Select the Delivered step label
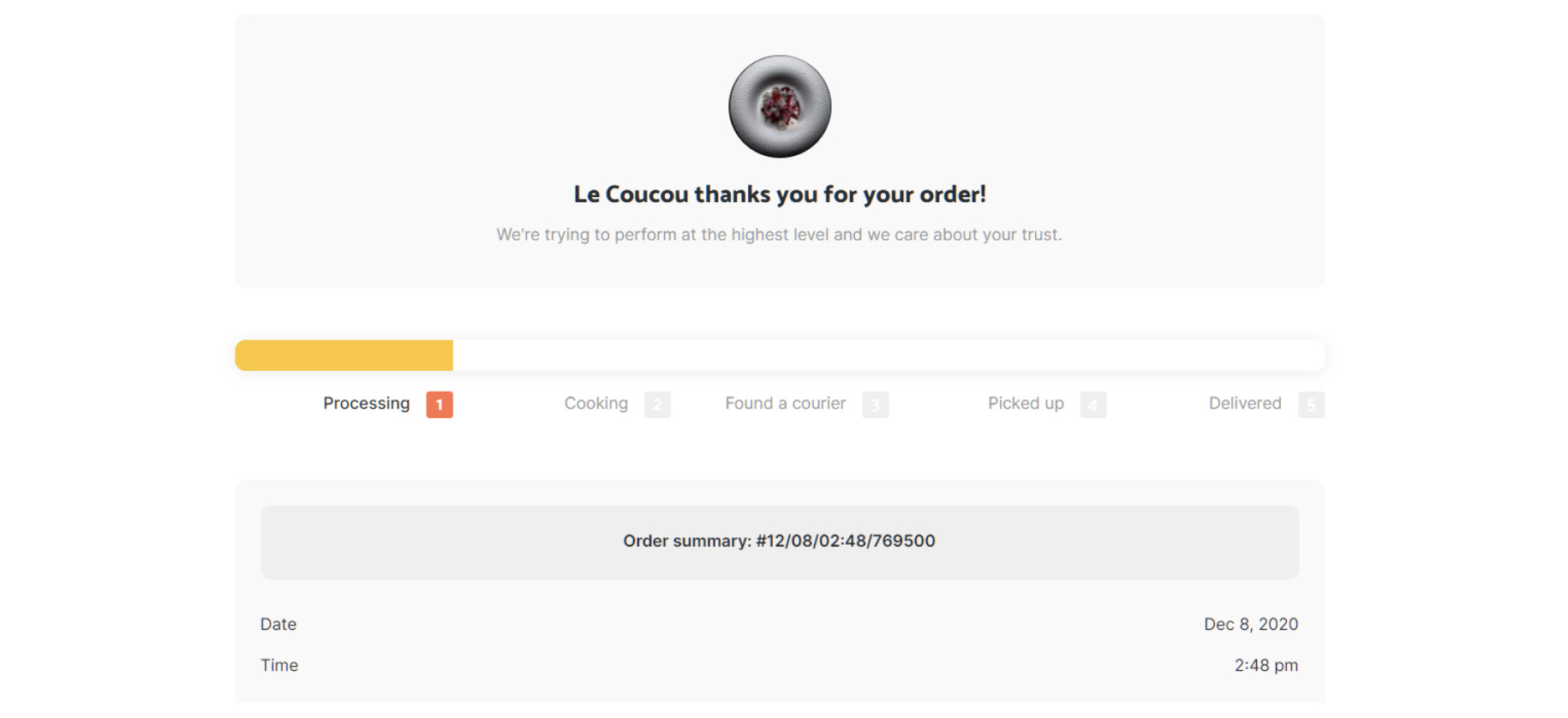Screen dimensions: 1568x718 coord(1244,404)
